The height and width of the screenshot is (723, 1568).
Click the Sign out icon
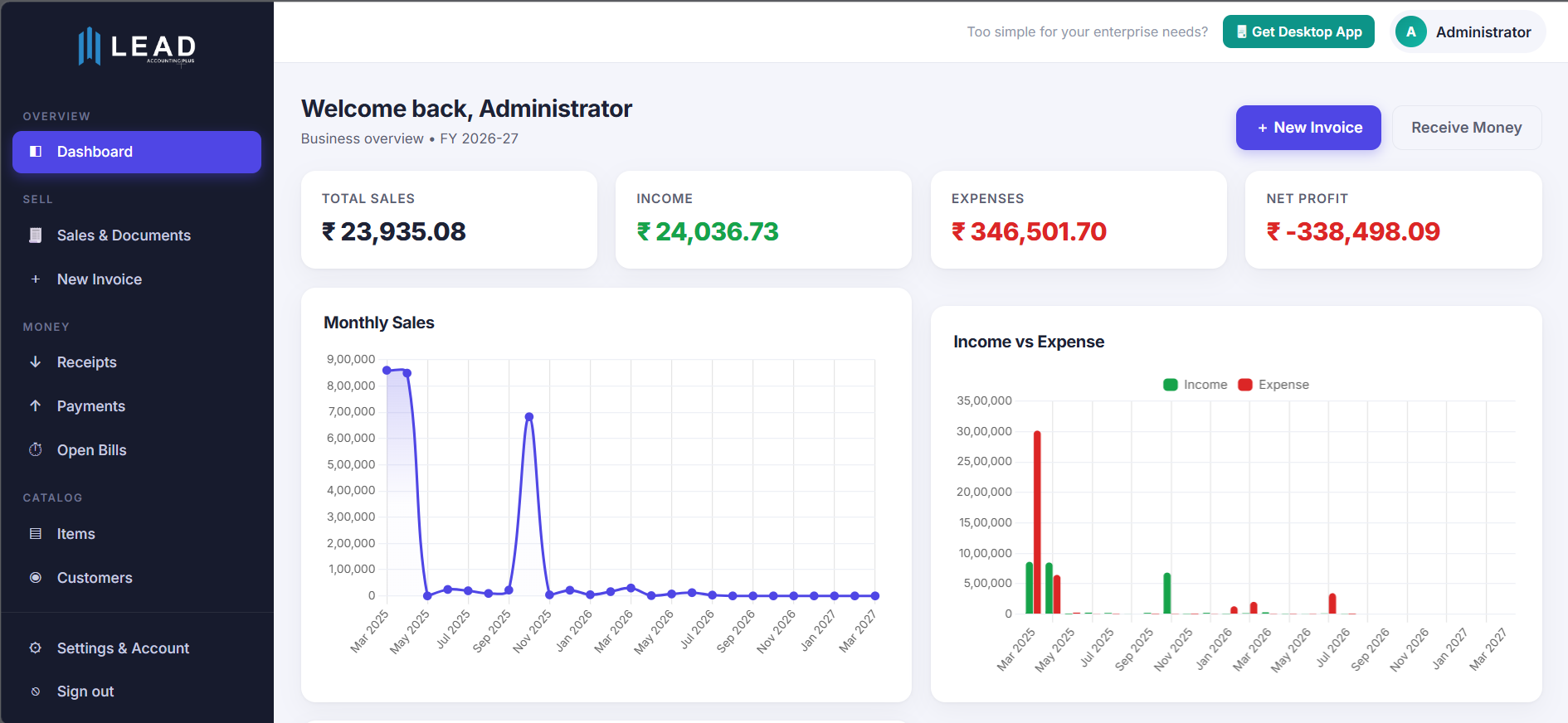[x=36, y=691]
